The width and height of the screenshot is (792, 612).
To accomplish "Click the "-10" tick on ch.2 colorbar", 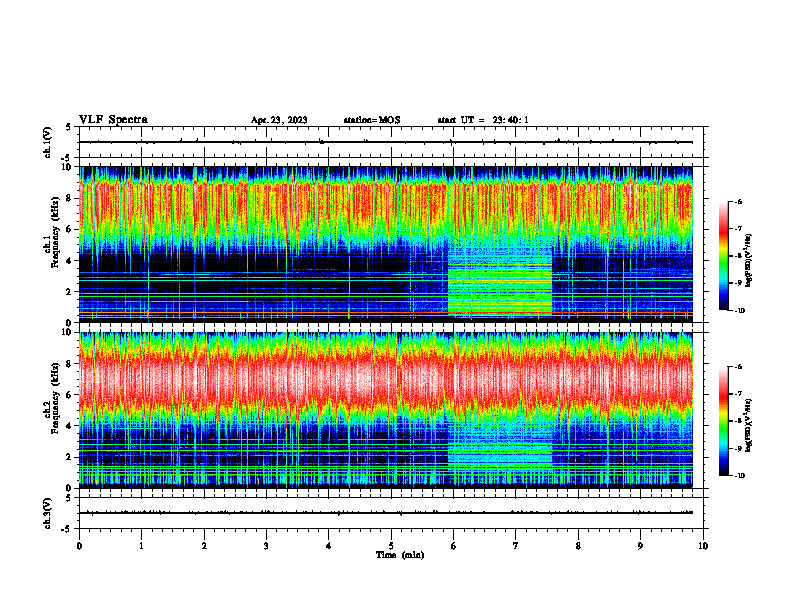I will click(739, 476).
